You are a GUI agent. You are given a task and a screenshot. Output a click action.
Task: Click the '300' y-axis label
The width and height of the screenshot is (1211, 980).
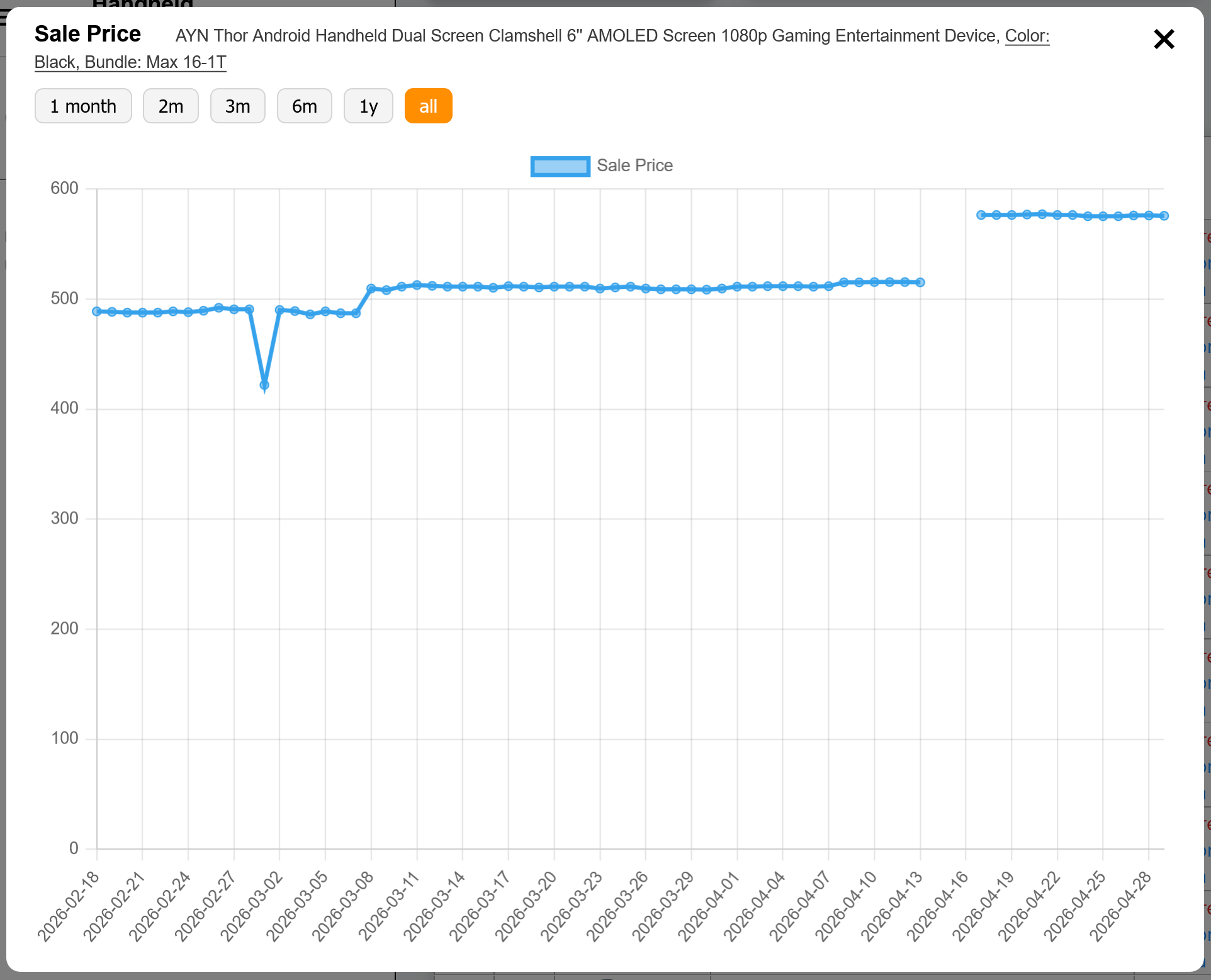64,518
